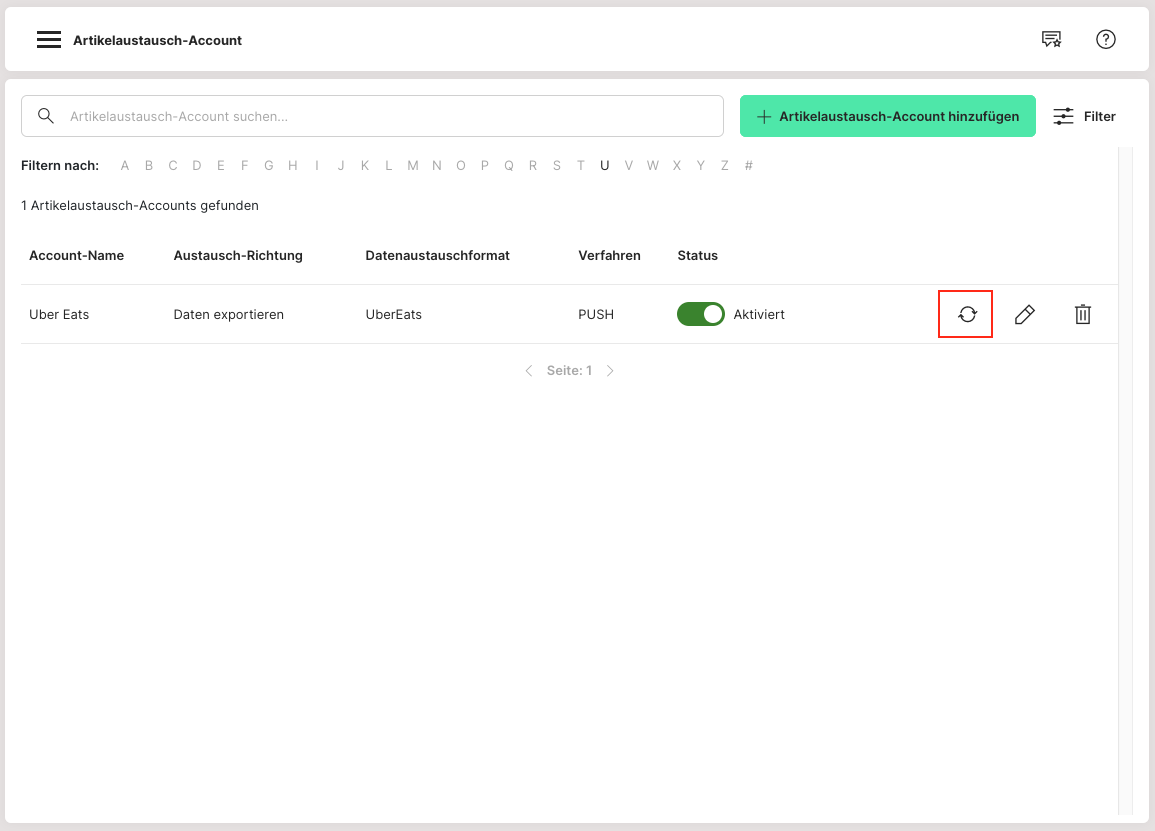
Task: Delete Uber Eats account via trash icon
Action: (1082, 315)
